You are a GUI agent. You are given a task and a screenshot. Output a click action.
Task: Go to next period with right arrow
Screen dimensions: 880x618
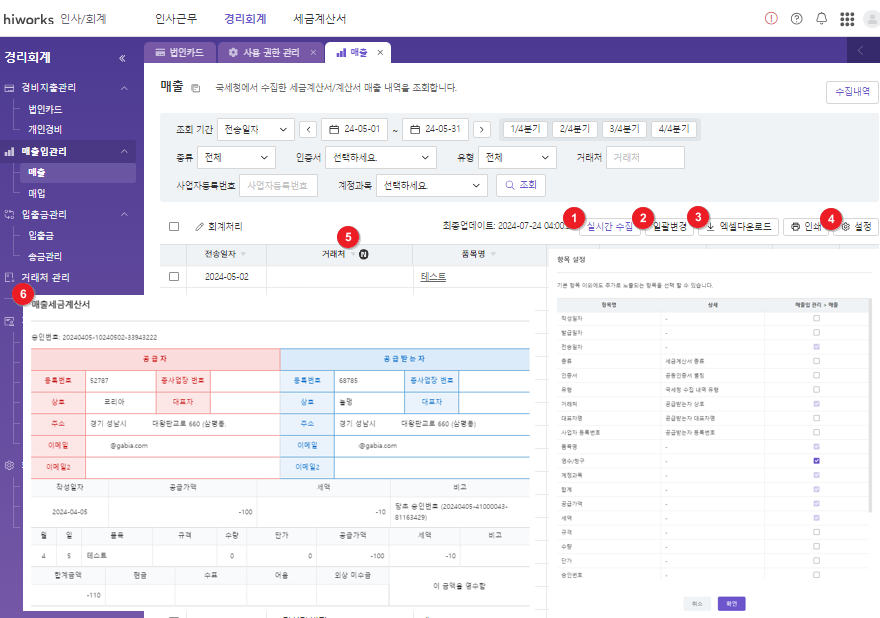click(x=482, y=130)
